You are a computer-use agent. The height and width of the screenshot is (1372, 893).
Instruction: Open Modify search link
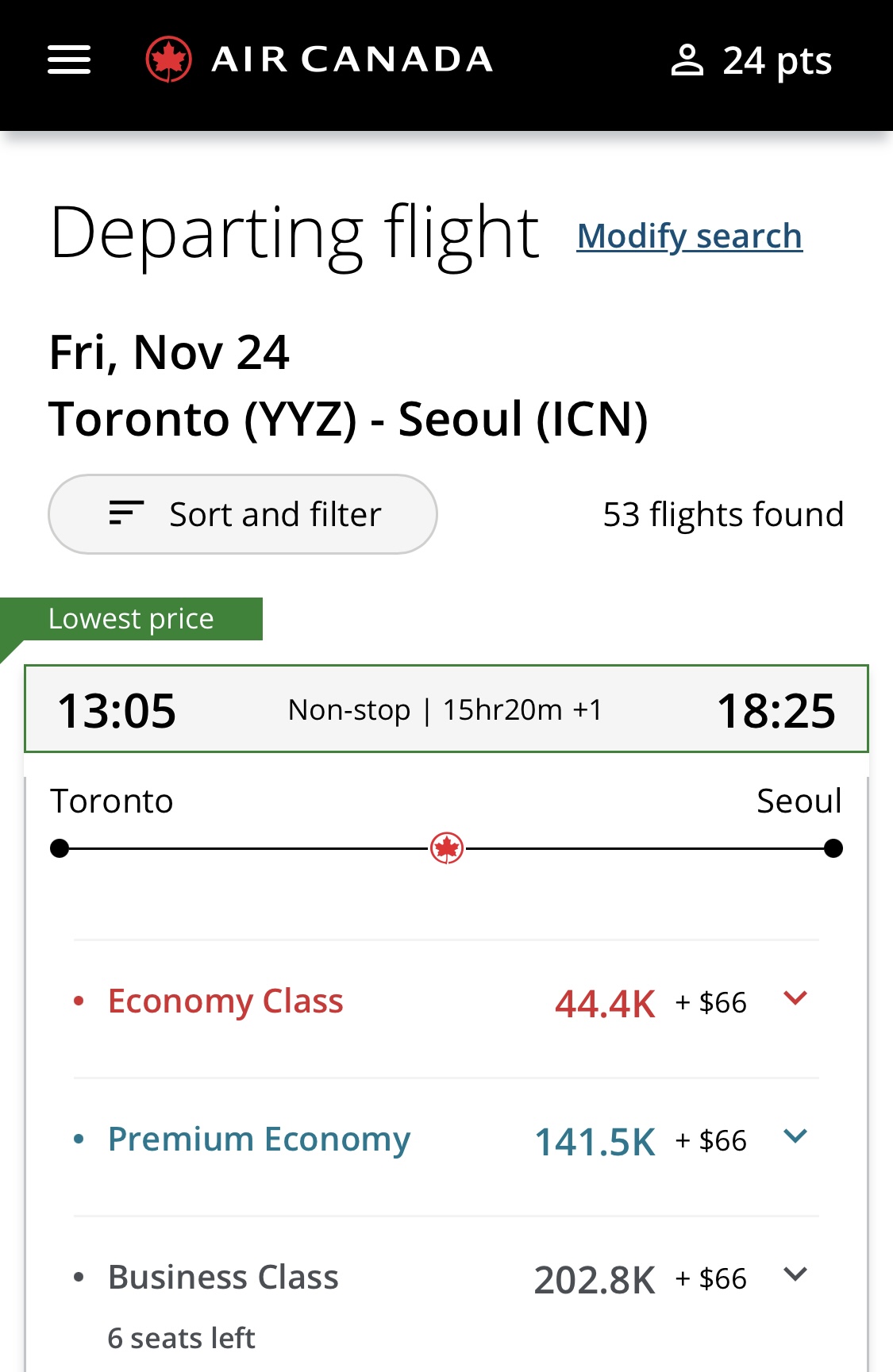click(x=690, y=236)
